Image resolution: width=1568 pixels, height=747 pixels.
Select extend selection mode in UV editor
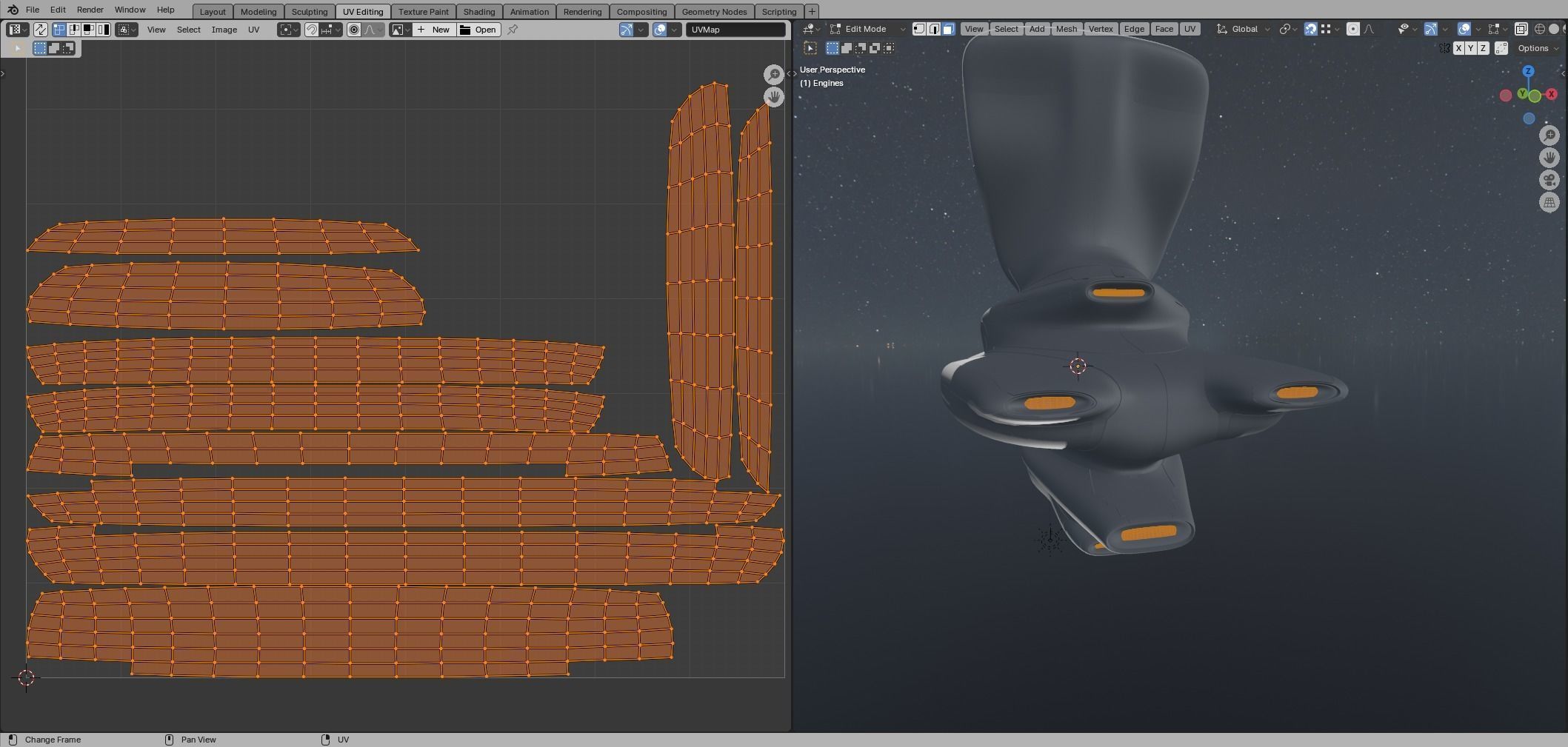(x=54, y=48)
